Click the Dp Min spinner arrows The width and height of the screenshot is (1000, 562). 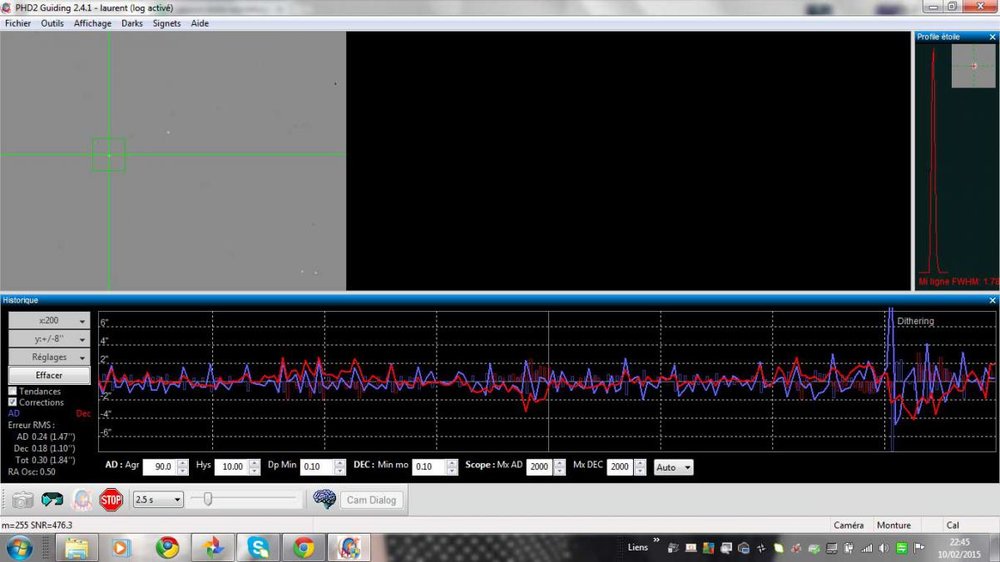[340, 467]
